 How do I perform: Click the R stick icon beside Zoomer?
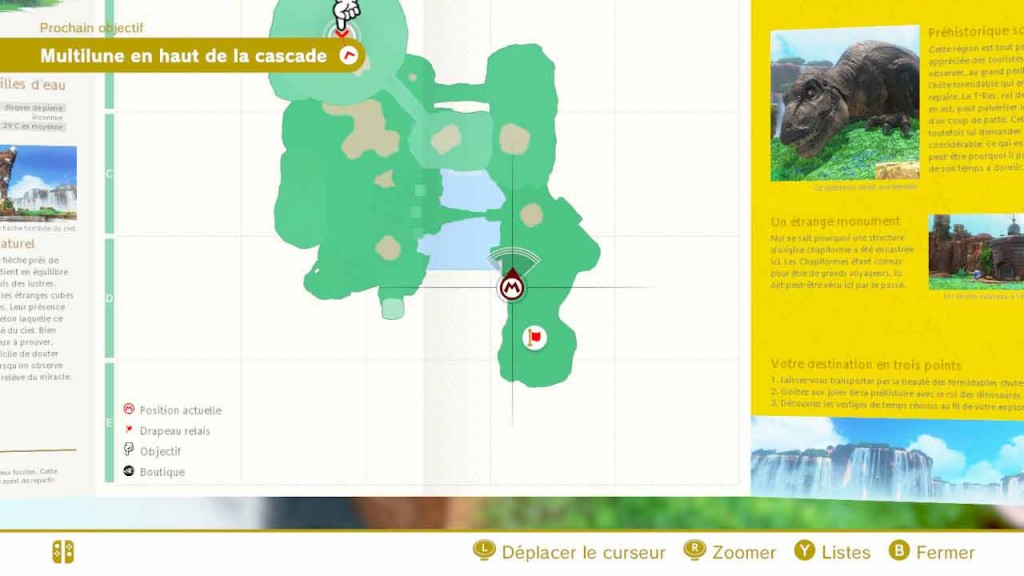coord(694,551)
